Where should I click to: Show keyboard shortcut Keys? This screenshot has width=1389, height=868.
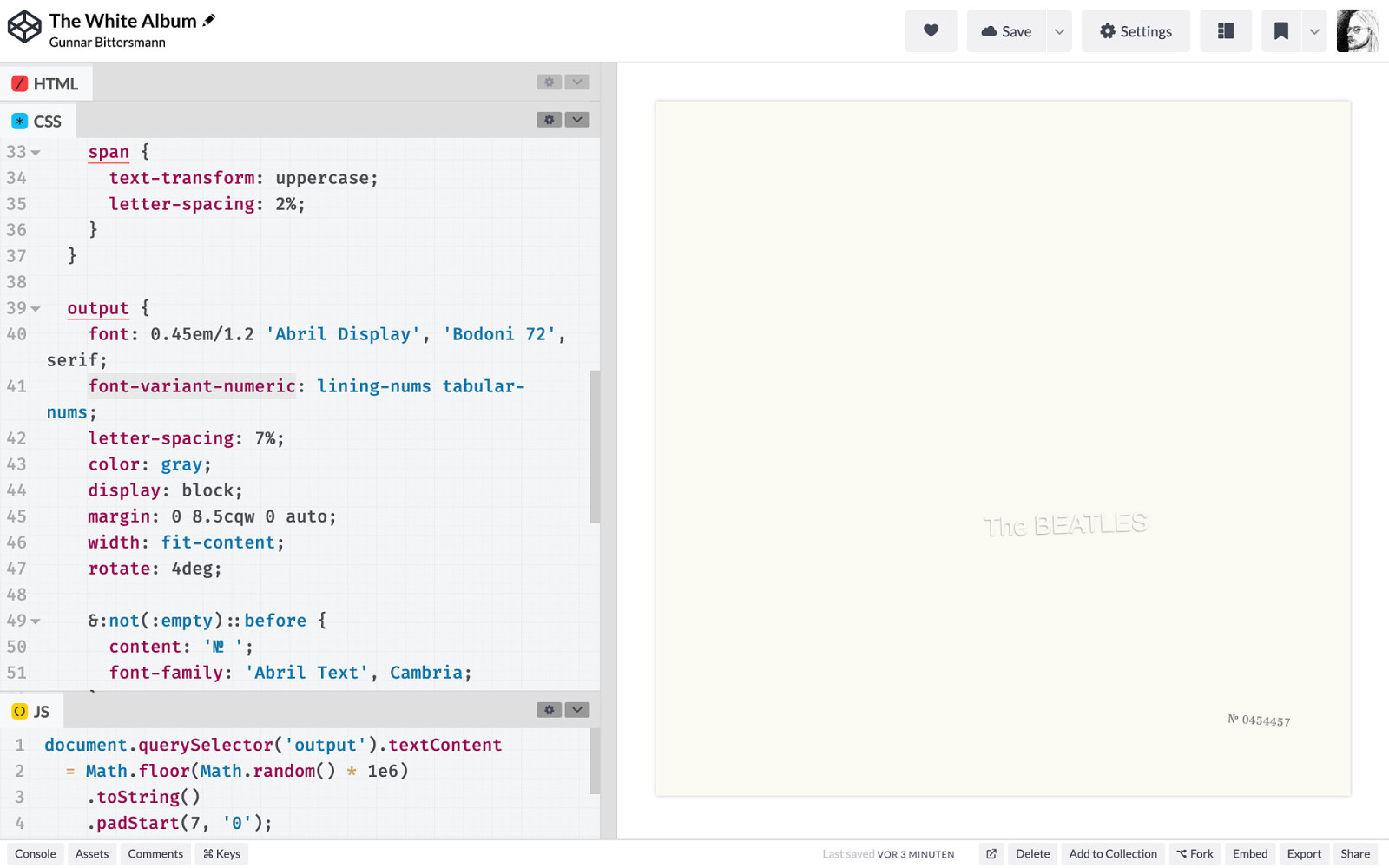pos(221,854)
